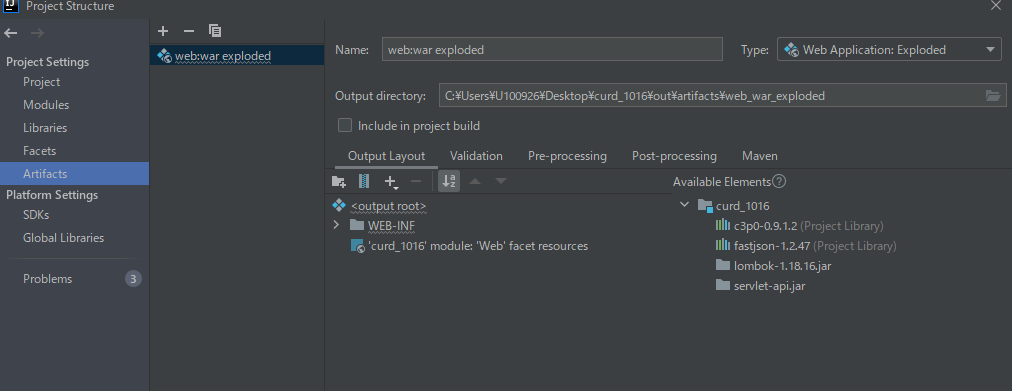
Task: Open Add Copy Of dropdown in layout toolbar
Action: (390, 182)
